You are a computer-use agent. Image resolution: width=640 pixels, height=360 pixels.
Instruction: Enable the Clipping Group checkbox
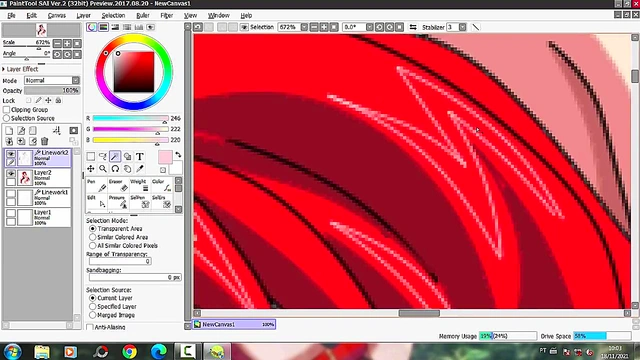pyautogui.click(x=7, y=109)
